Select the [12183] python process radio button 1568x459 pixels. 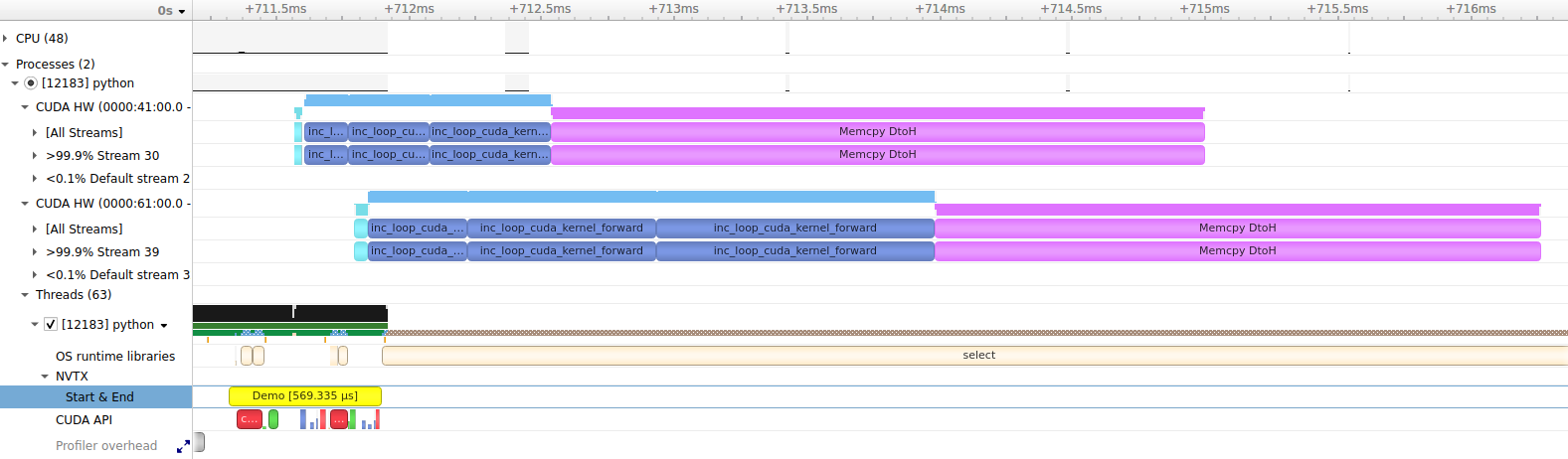(x=31, y=83)
